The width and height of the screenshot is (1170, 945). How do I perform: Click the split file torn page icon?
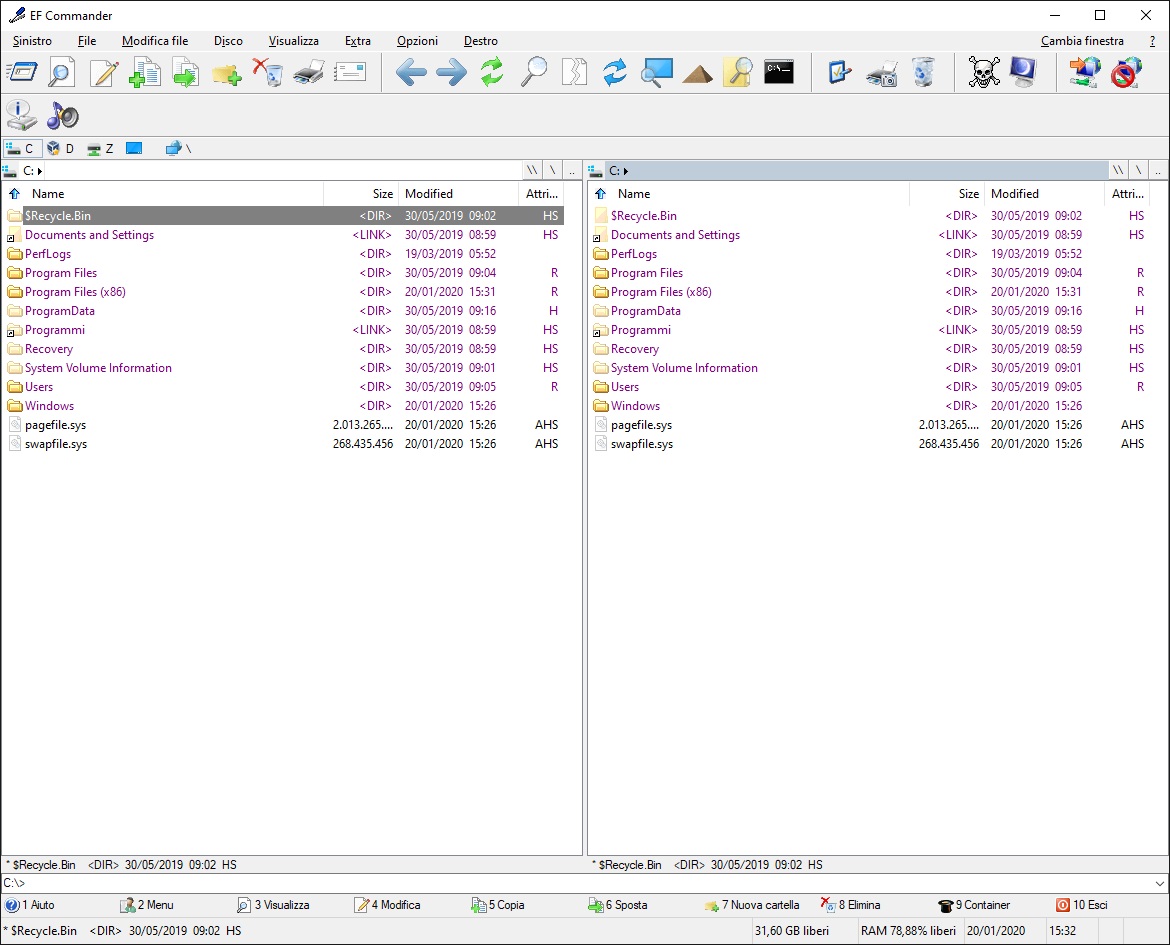click(x=575, y=72)
